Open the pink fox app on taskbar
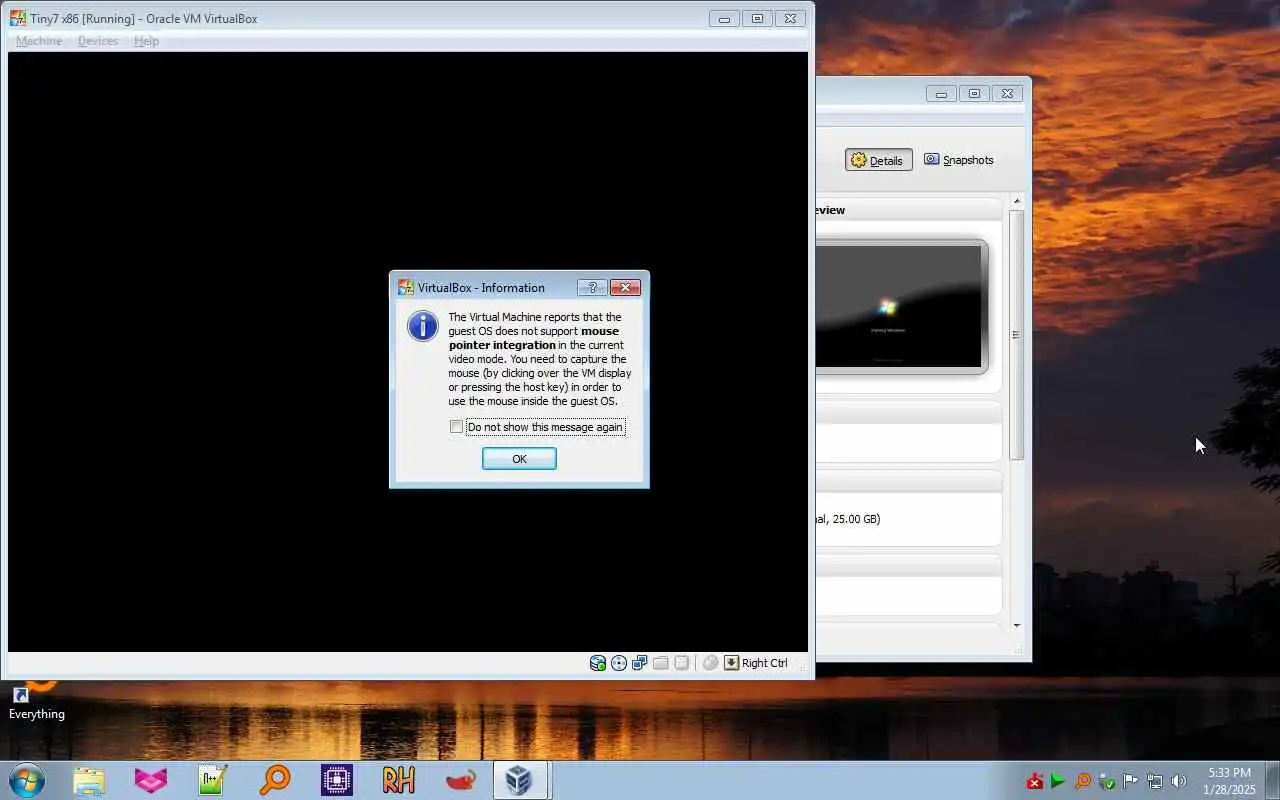This screenshot has width=1280, height=800. click(150, 780)
